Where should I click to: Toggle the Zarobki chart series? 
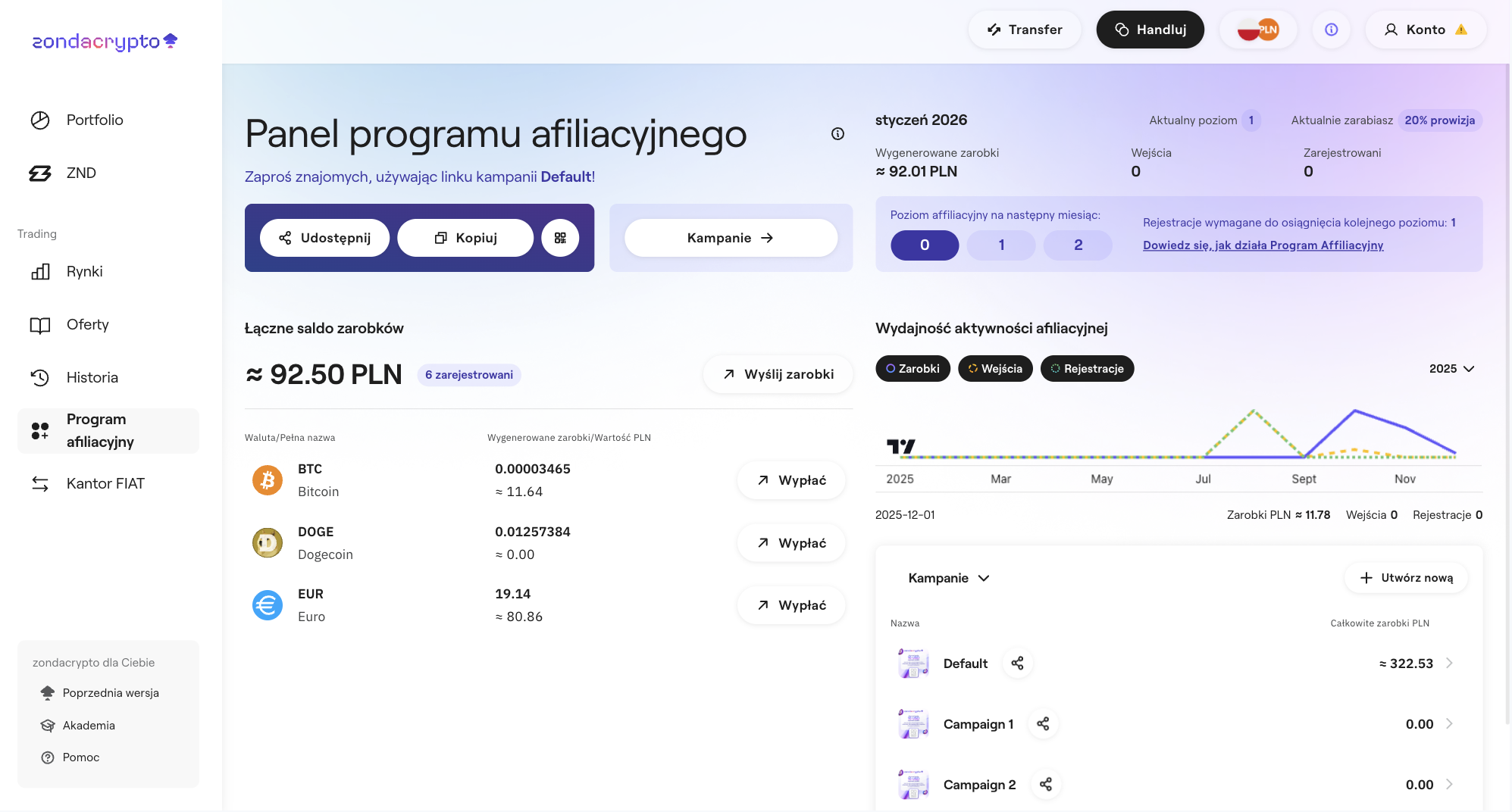click(x=913, y=369)
